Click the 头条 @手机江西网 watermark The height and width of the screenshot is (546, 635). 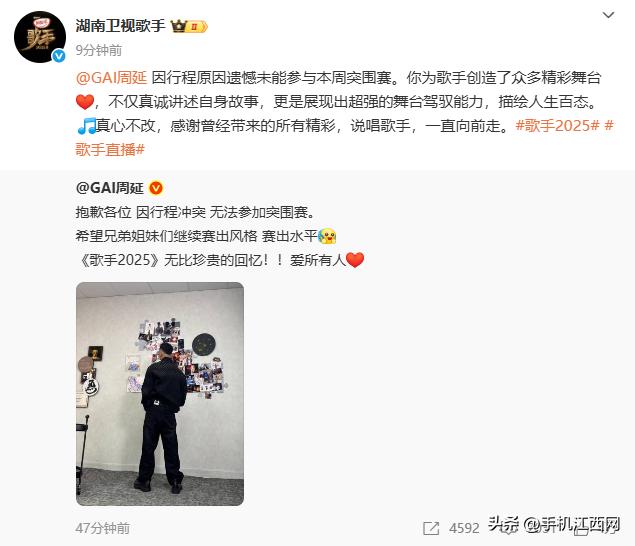click(554, 525)
